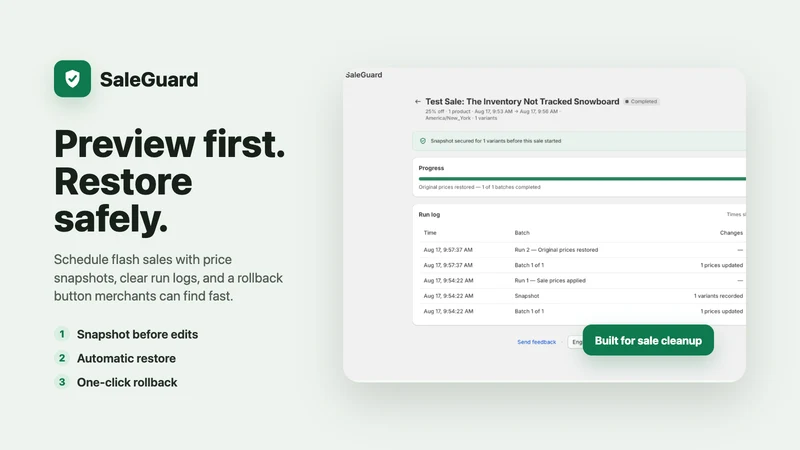Click the sale details line starting '25% off'
Screen dimensions: 800x450
pyautogui.click(x=492, y=111)
